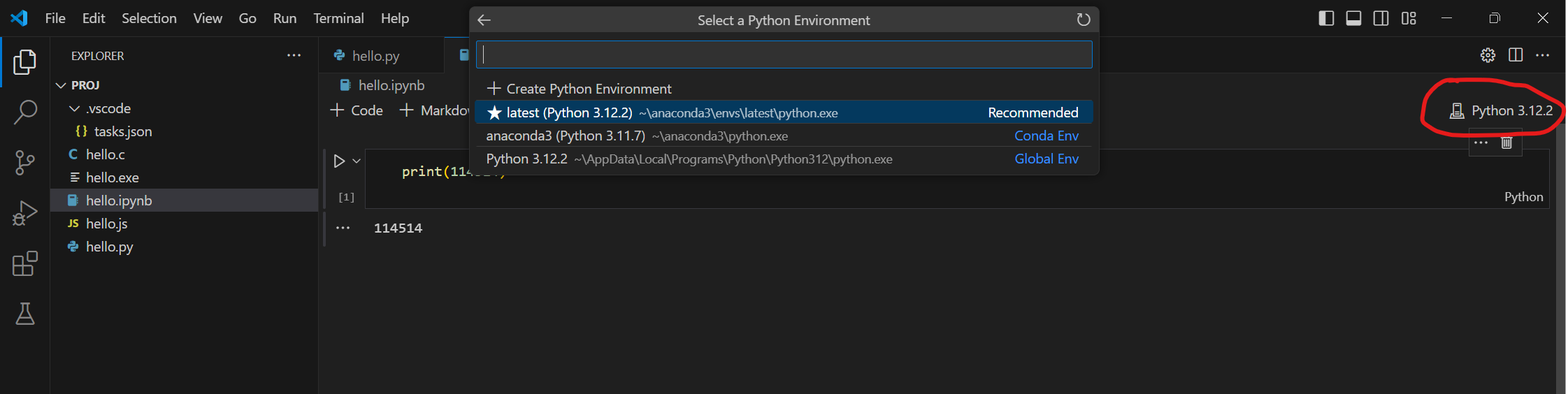Open notebook settings gear icon
Image resolution: width=1568 pixels, height=394 pixels.
(1488, 55)
